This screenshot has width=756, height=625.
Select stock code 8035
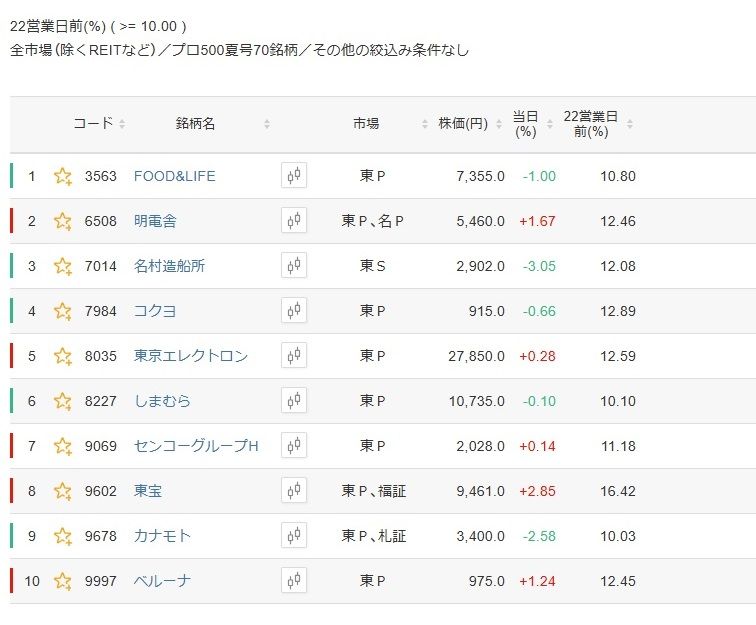coord(101,356)
